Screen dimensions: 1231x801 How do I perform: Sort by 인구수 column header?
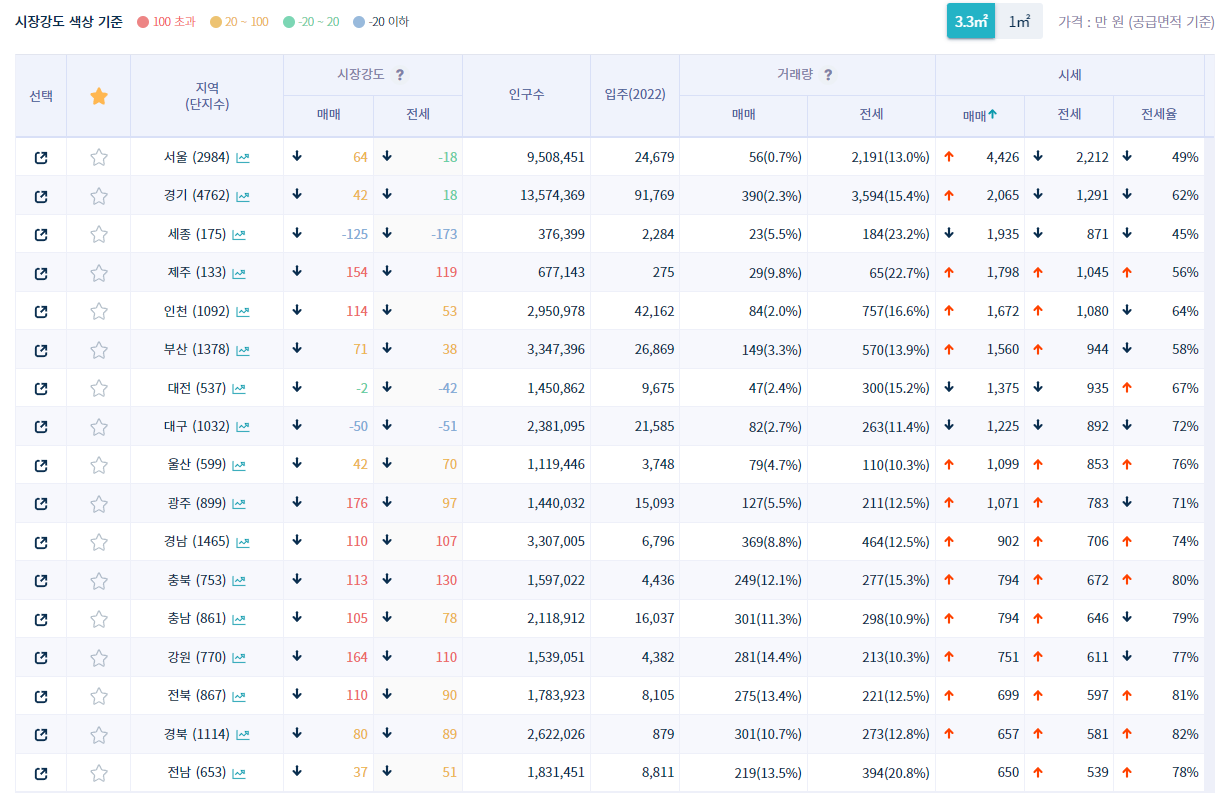(x=526, y=95)
